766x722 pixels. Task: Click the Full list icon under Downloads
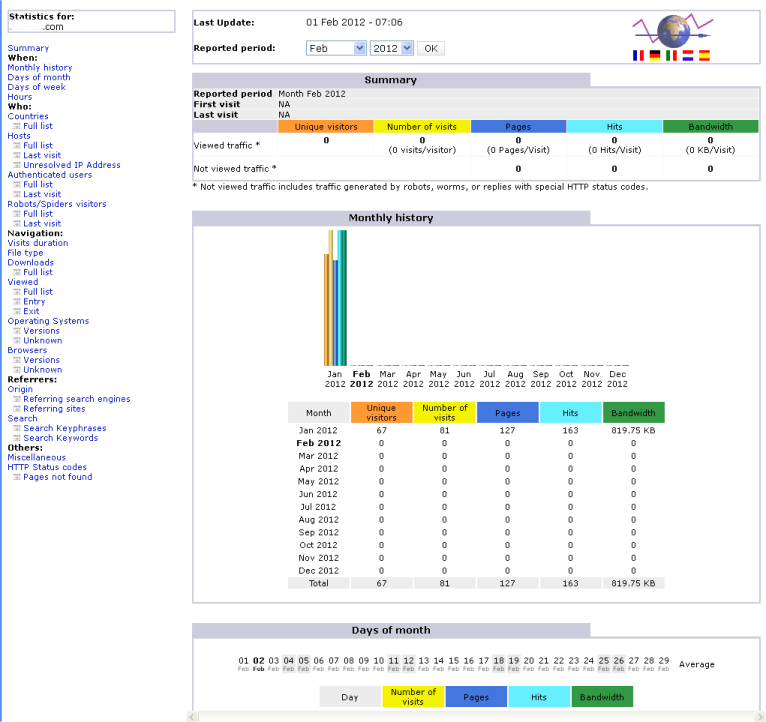click(x=17, y=273)
